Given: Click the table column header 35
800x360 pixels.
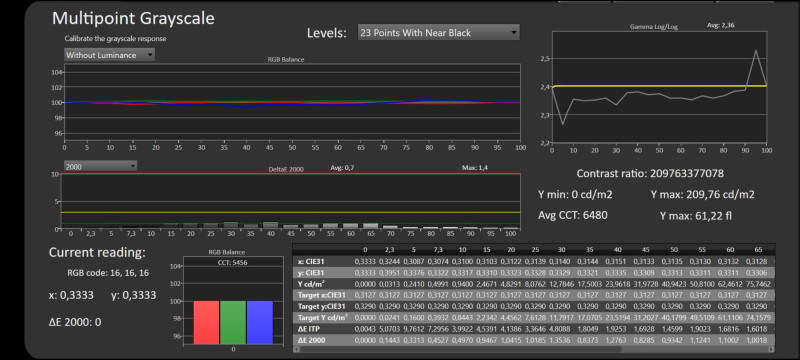Looking at the screenshot, I should [590, 250].
